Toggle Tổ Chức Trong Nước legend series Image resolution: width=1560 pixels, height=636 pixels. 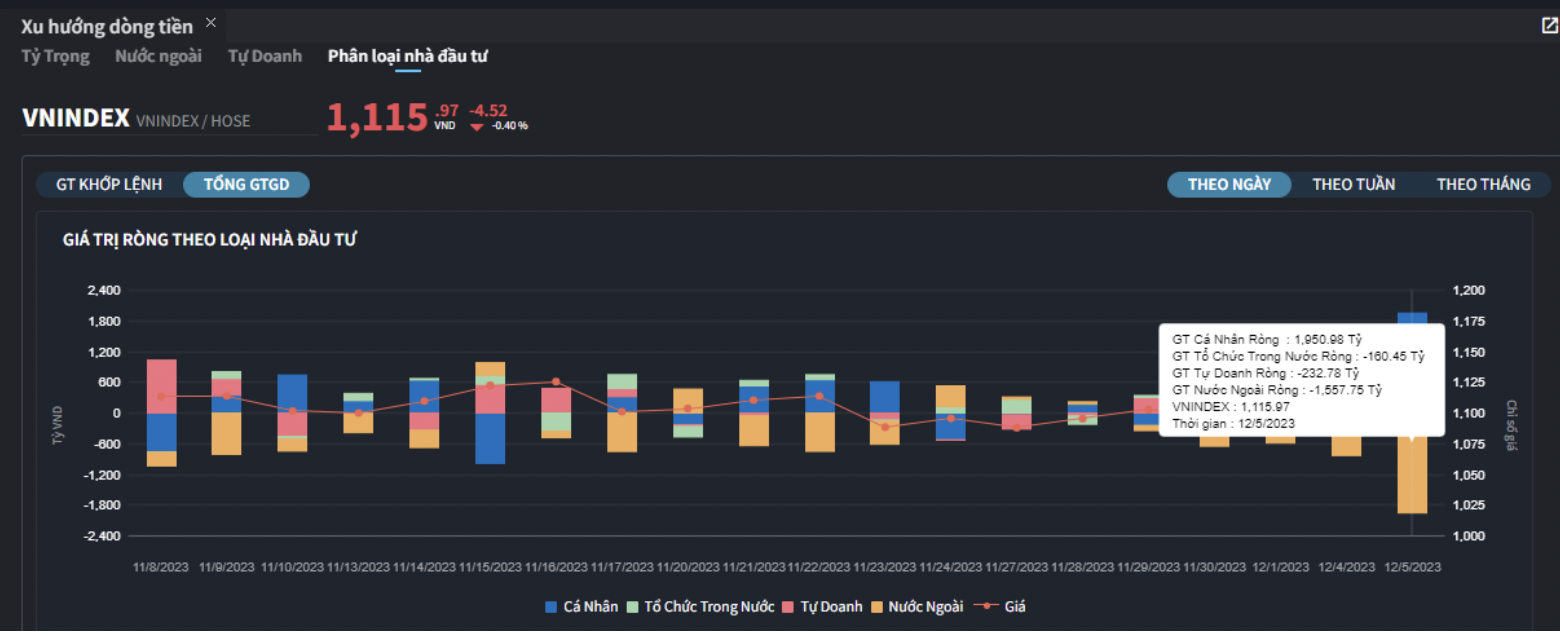click(700, 606)
